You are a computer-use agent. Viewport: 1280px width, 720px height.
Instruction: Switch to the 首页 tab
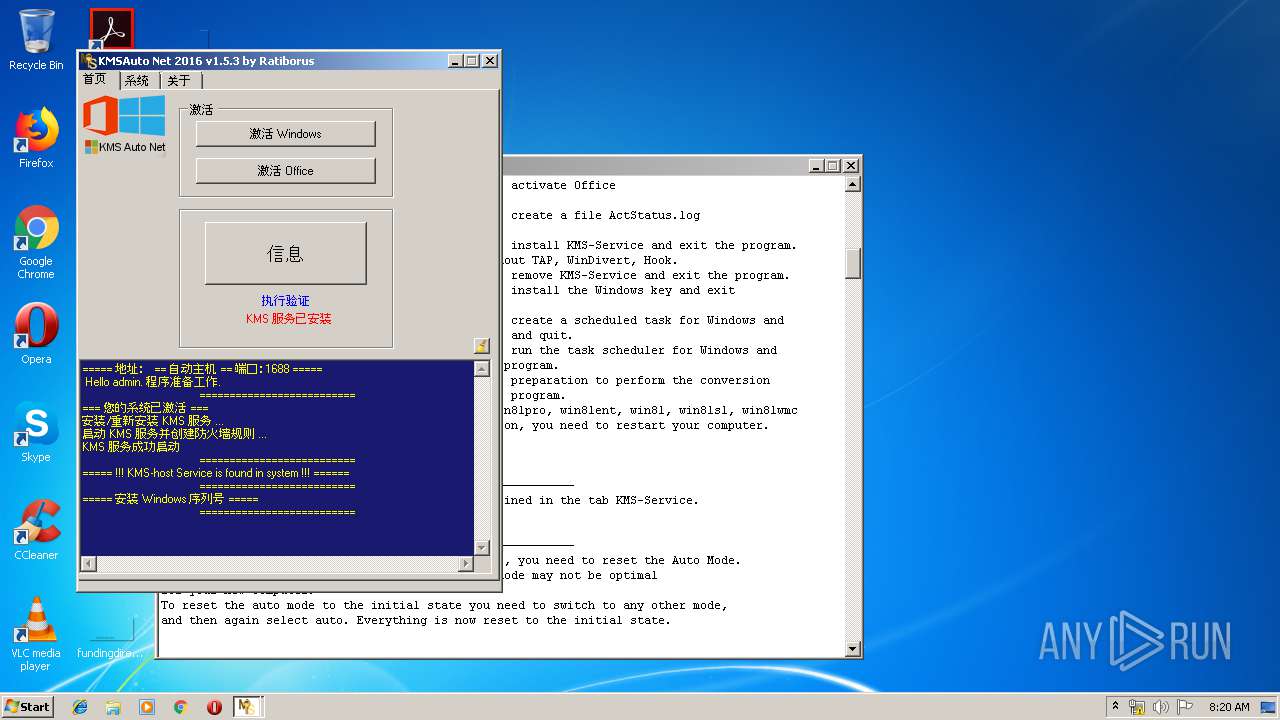click(95, 80)
